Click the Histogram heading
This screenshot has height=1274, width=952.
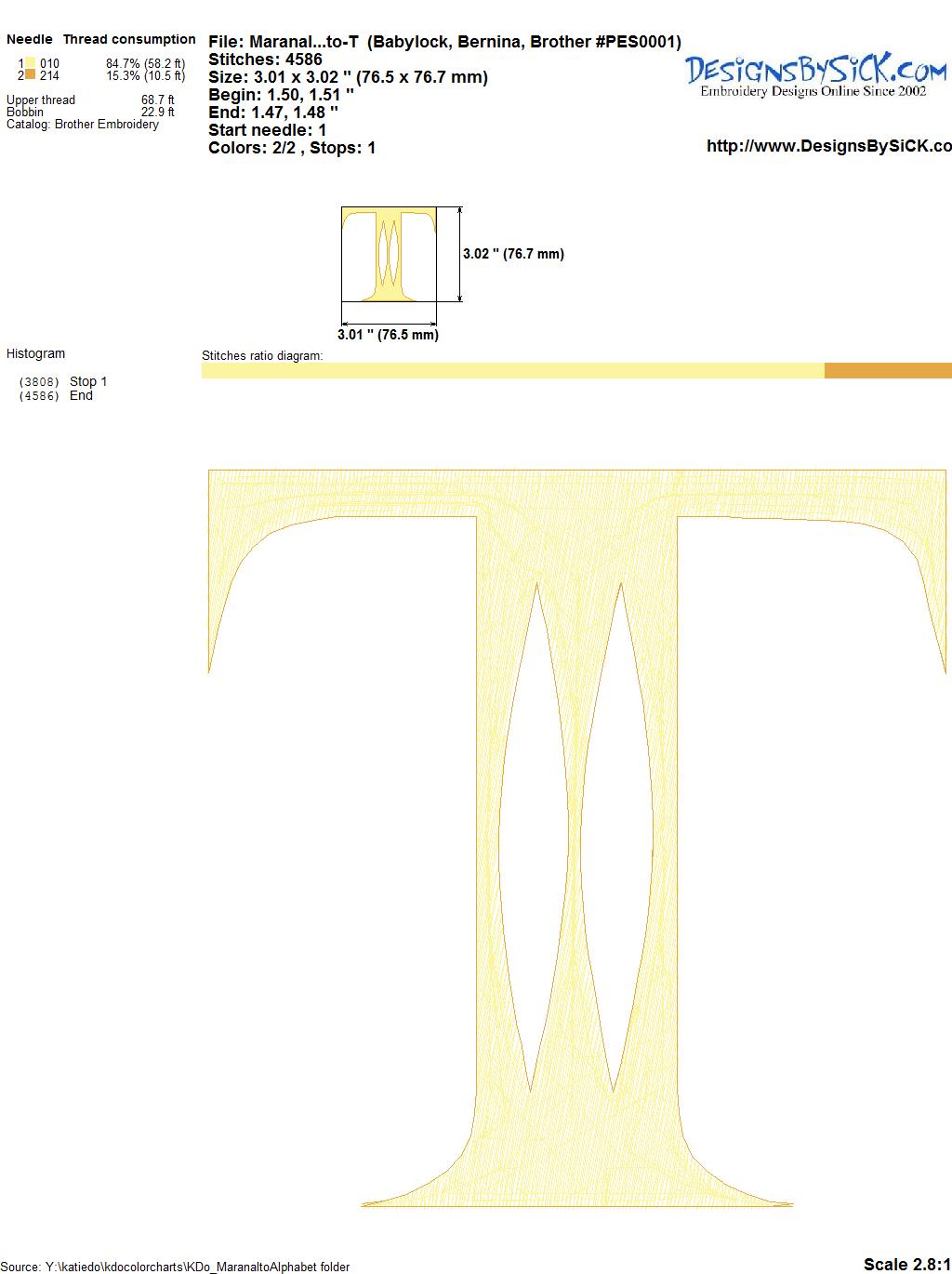point(35,353)
